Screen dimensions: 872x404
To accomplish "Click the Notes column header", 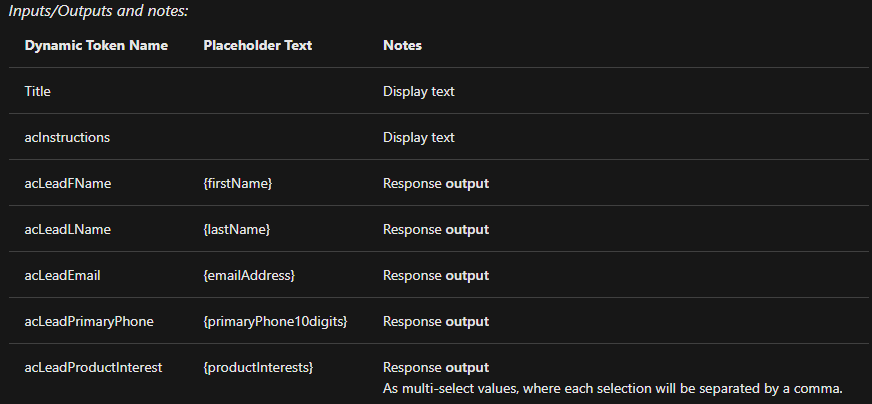I will (402, 46).
